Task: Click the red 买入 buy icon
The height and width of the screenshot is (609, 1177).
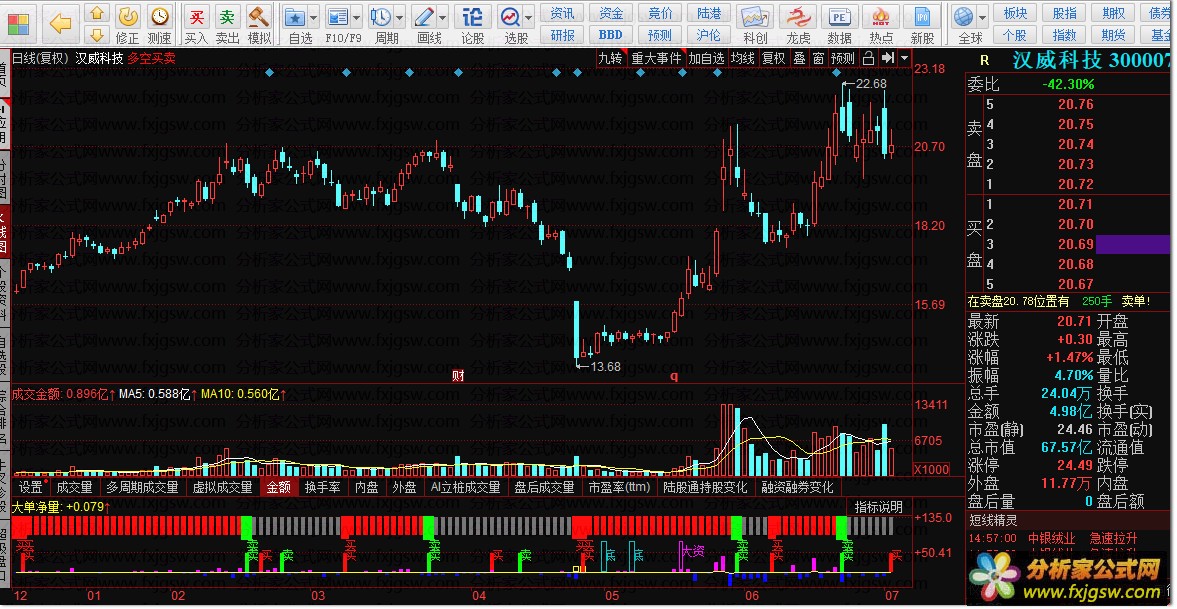Action: [197, 17]
